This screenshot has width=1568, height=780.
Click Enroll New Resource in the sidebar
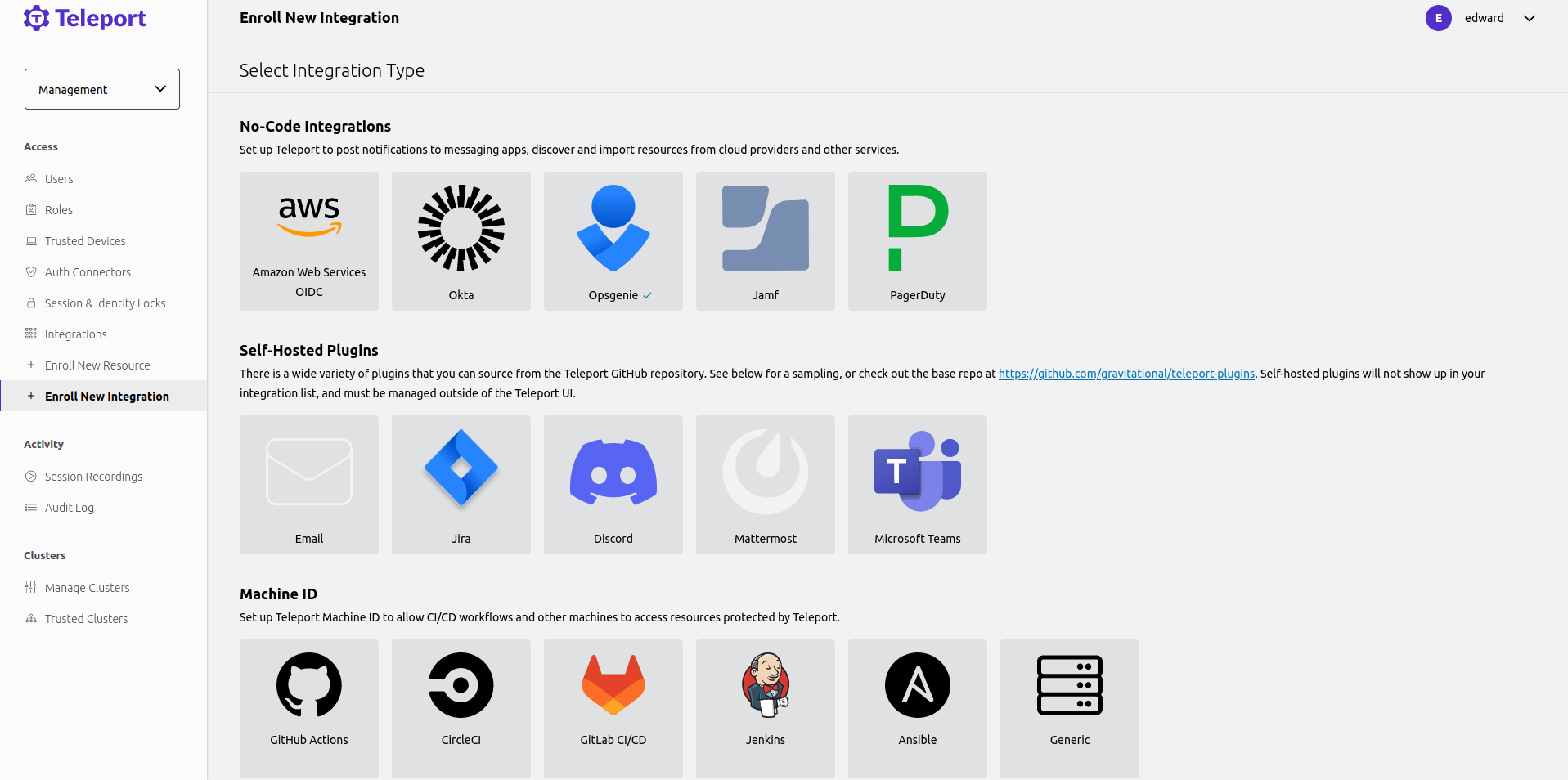[97, 365]
